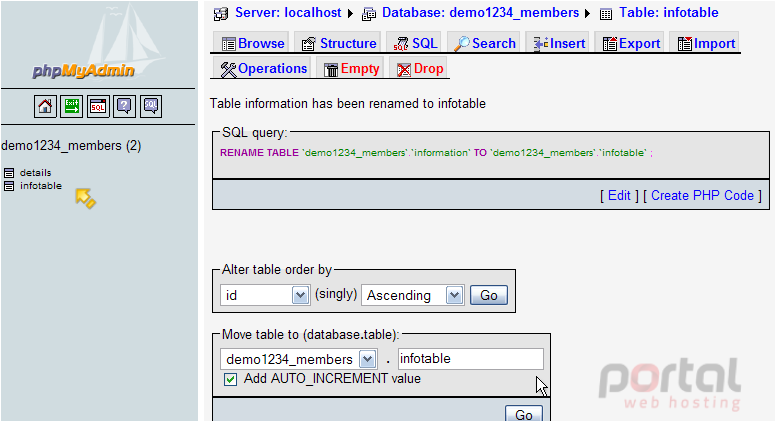Click the Create PHP Code link
The width and height of the screenshot is (776, 422).
point(702,195)
